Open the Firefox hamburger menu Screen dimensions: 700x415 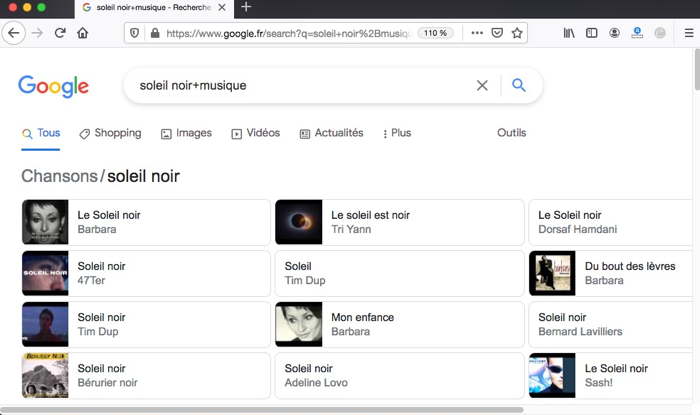coord(689,33)
